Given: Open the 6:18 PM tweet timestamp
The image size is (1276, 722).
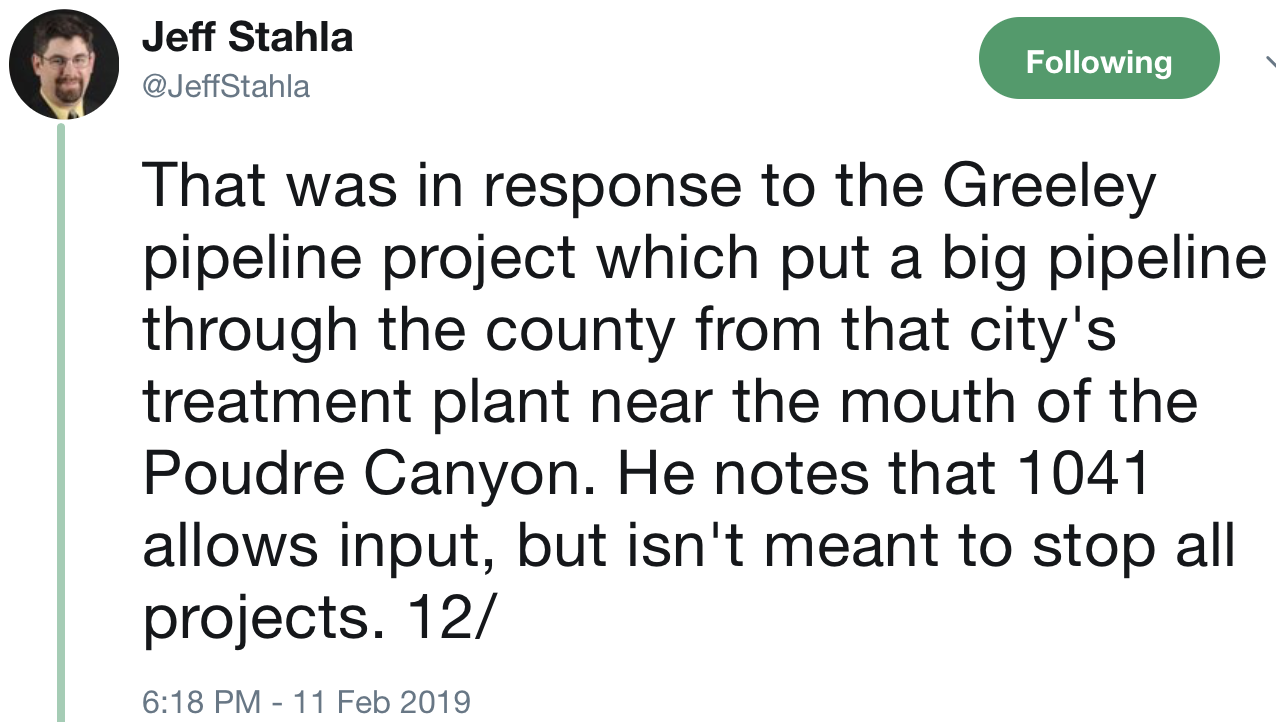Looking at the screenshot, I should click(306, 702).
